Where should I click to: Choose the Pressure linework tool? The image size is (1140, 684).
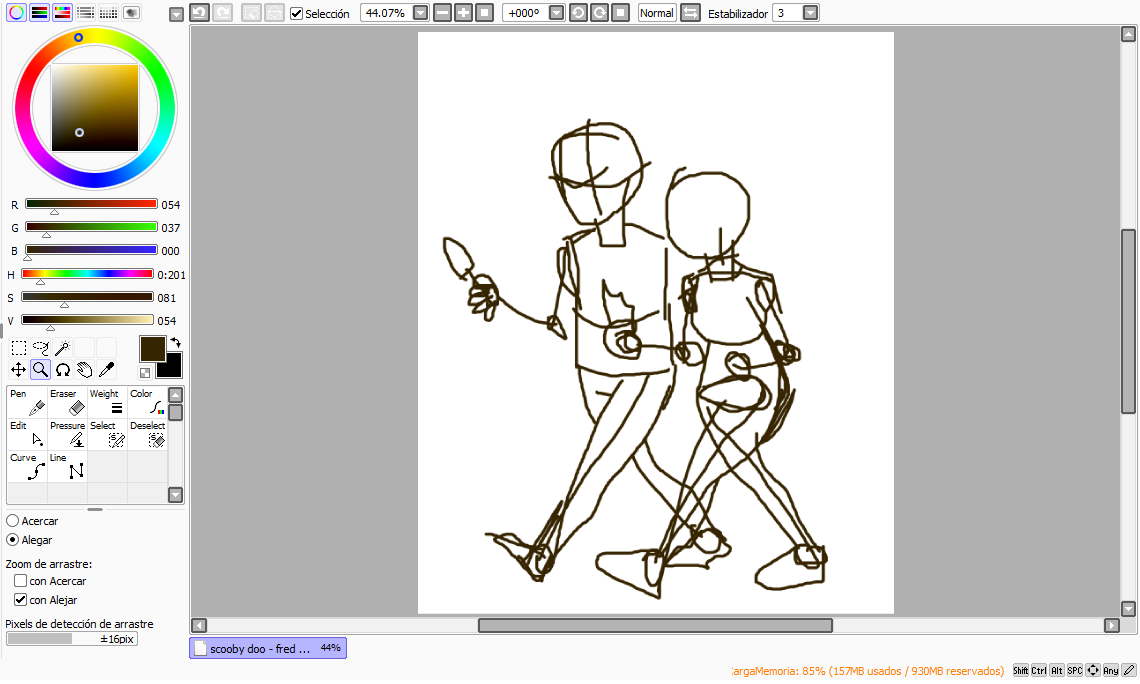(68, 434)
